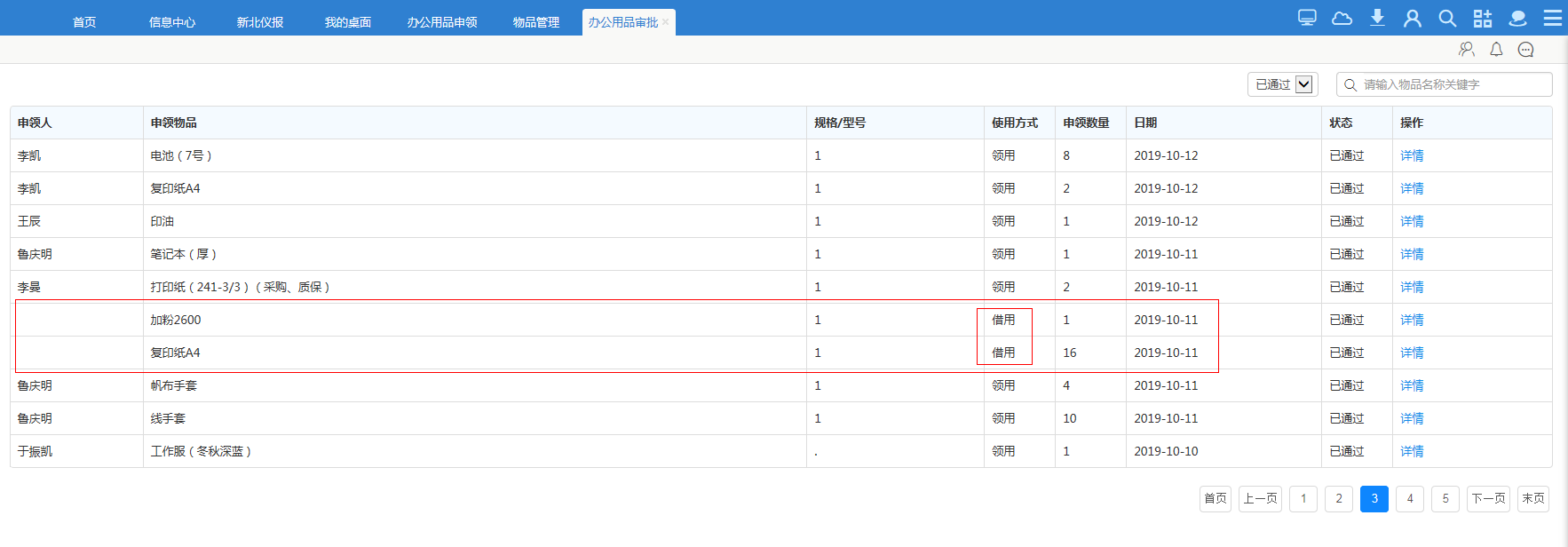Open the hamburger menu in top right

tap(1552, 18)
